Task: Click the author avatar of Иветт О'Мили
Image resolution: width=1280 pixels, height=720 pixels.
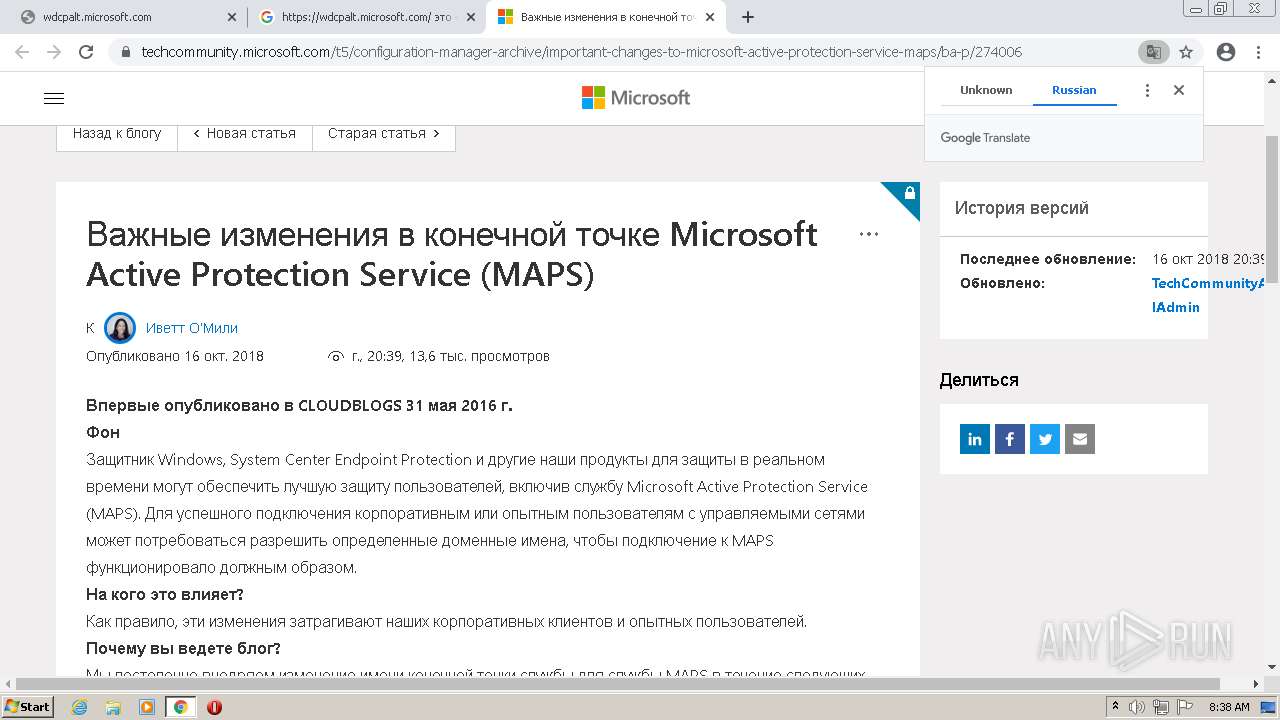Action: [x=120, y=328]
